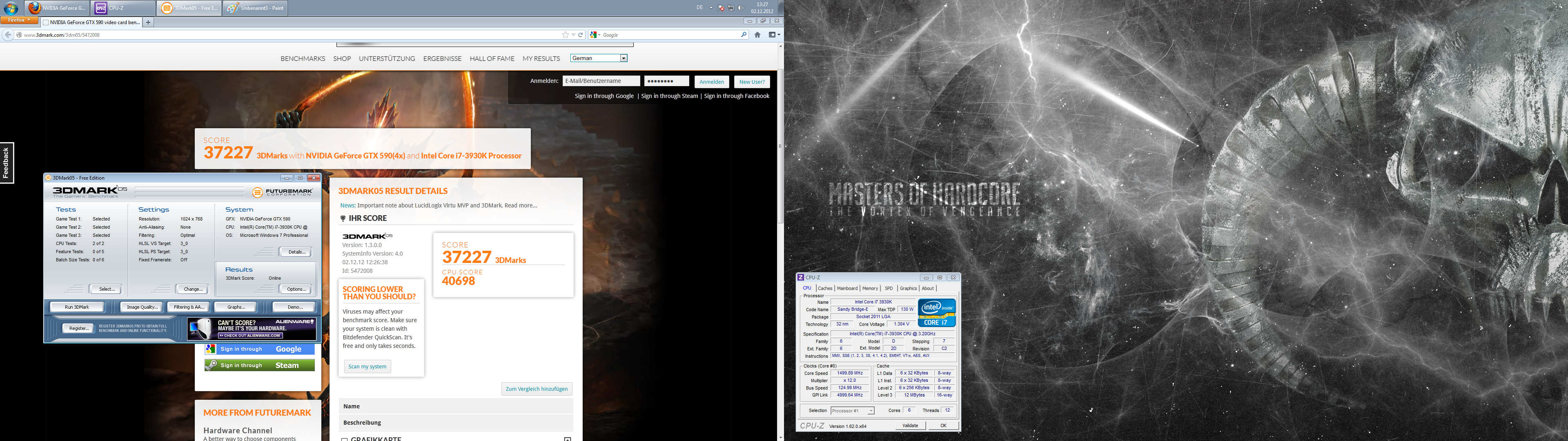This screenshot has width=1568, height=441.
Task: Click the New User? button
Action: click(752, 82)
